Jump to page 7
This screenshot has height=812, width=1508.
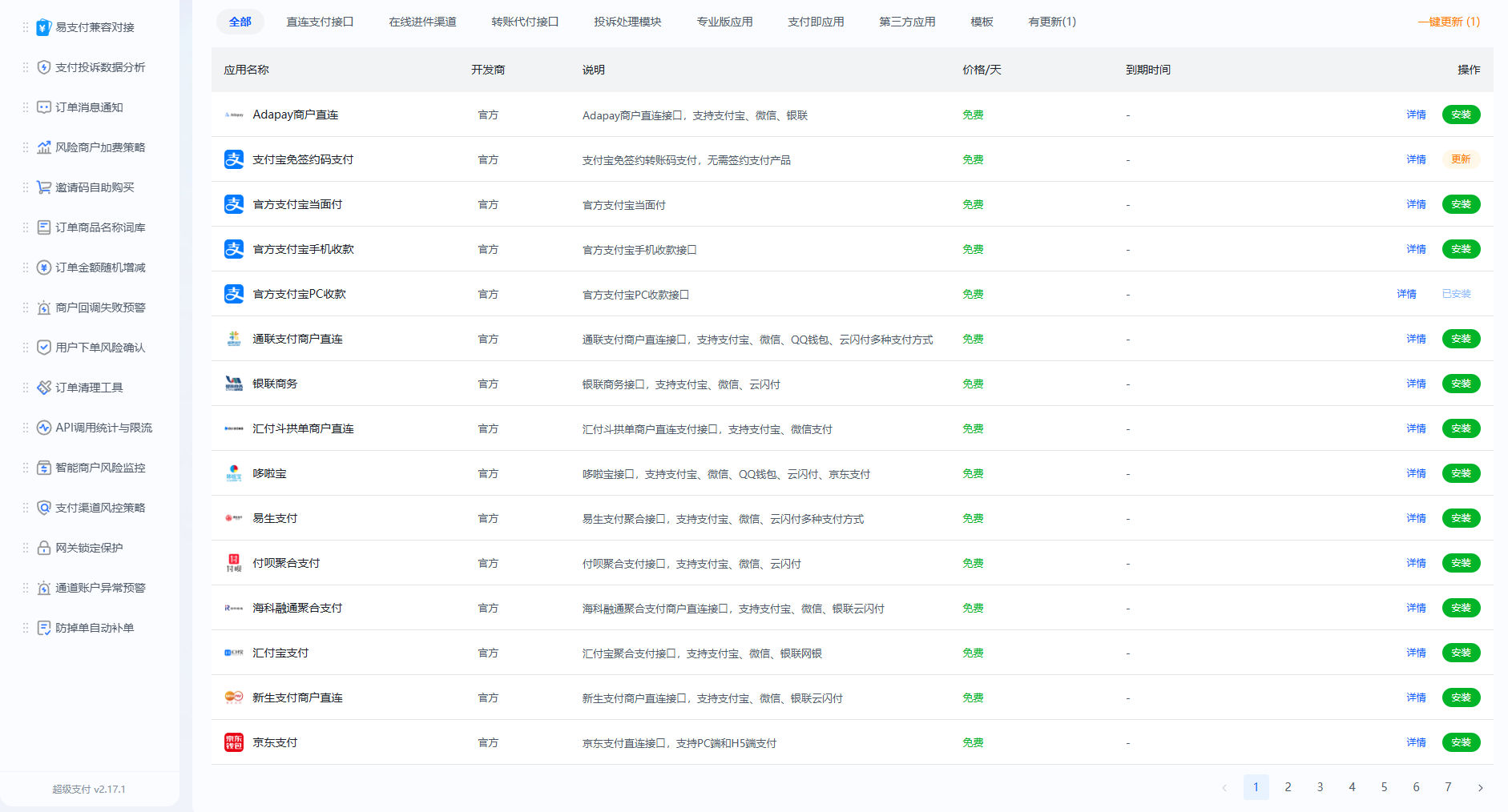[1448, 787]
